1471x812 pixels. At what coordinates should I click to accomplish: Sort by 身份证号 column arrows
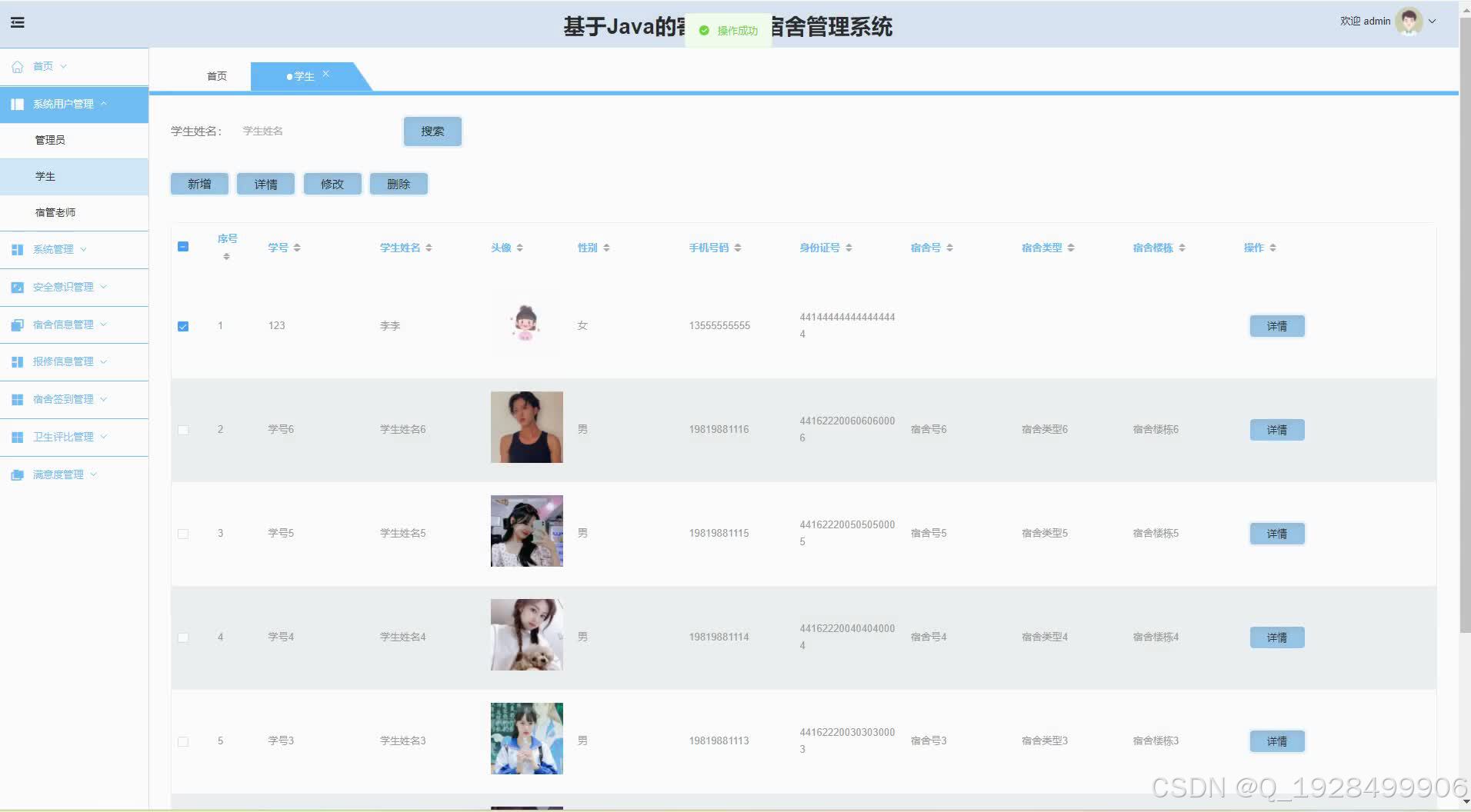pyautogui.click(x=849, y=248)
